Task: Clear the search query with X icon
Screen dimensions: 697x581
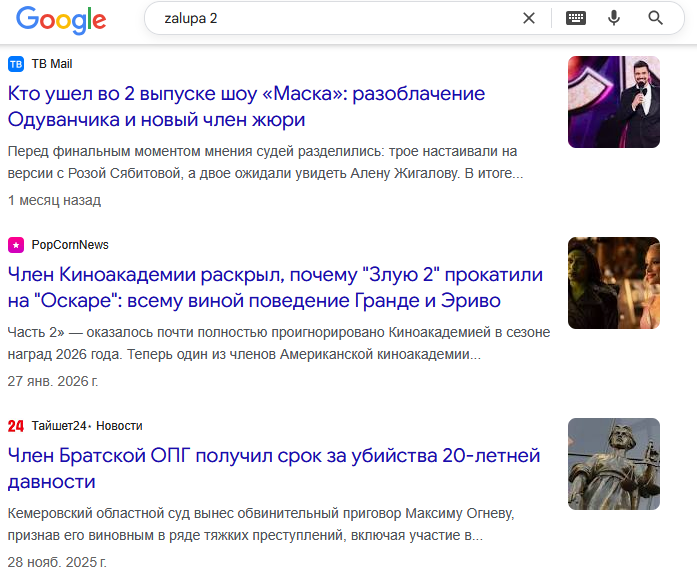Action: [x=529, y=18]
